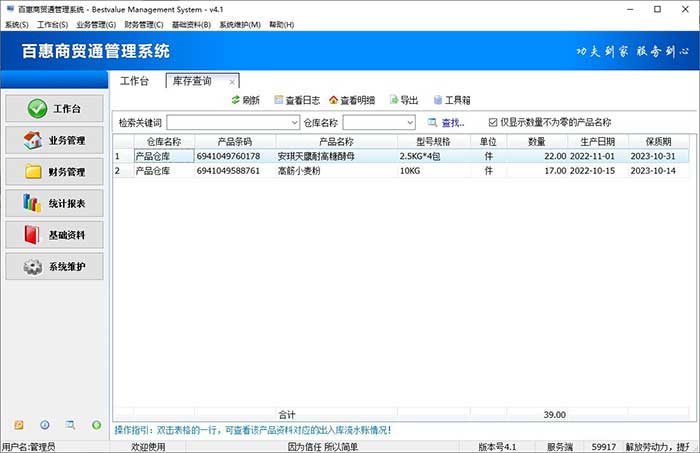Image resolution: width=700 pixels, height=453 pixels.
Task: Click the 导出 export toolbar icon
Action: [x=393, y=100]
